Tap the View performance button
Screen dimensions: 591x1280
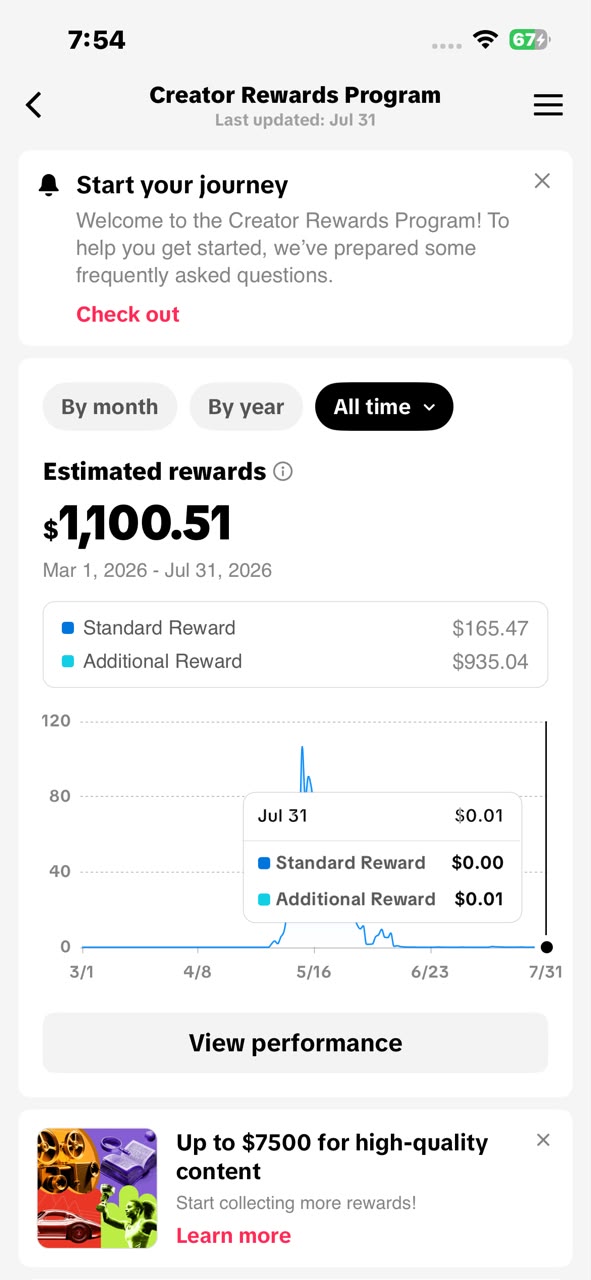coord(295,1043)
